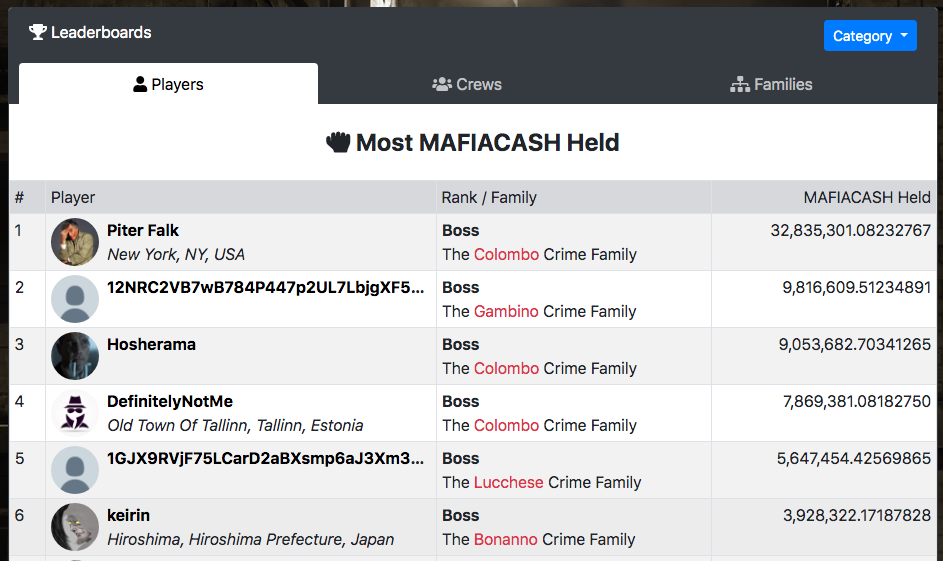
Task: Follow the Colombo link in DefinitelyNotMe's row
Action: (506, 425)
